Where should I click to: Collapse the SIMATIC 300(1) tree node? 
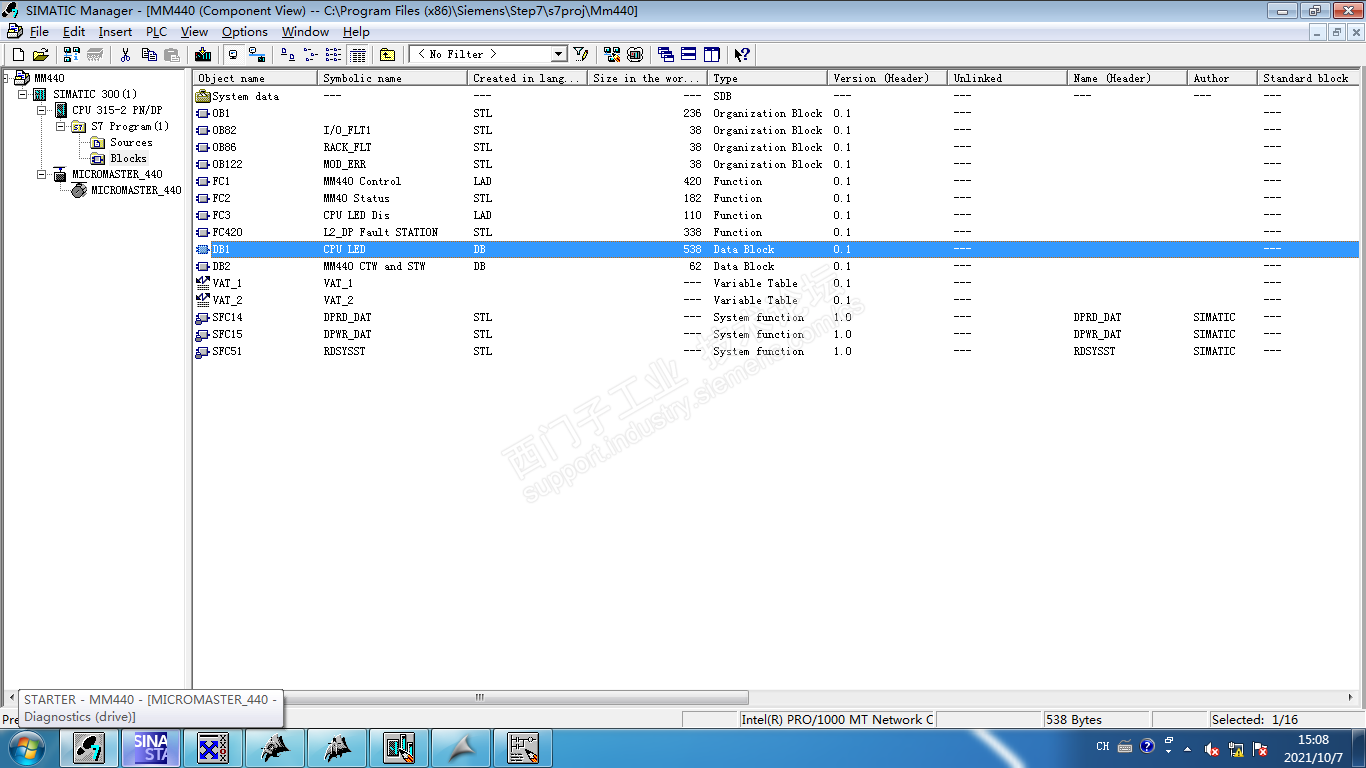(x=24, y=94)
